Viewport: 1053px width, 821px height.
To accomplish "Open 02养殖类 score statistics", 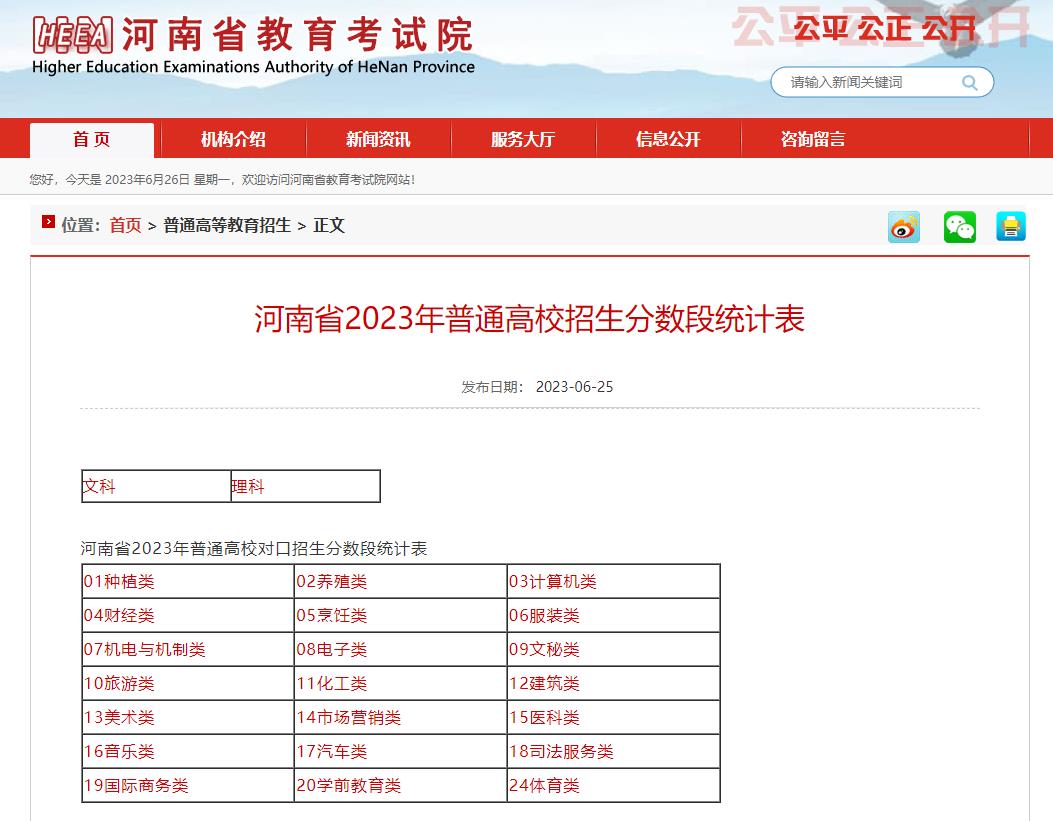I will 332,581.
